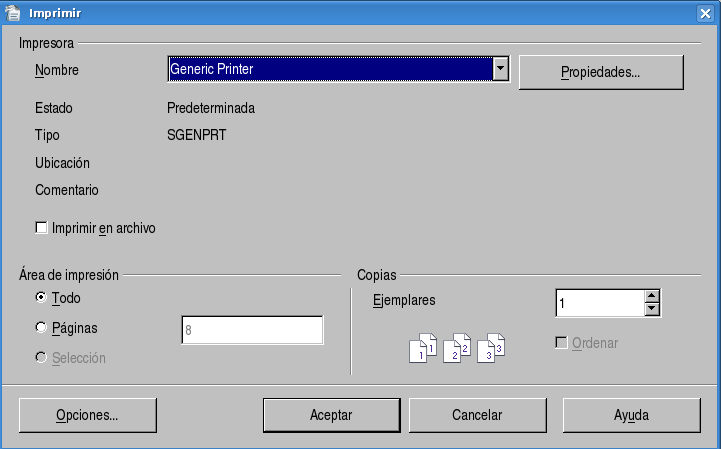This screenshot has width=721, height=449.
Task: Decrease Ejemplares with the down arrow
Action: [652, 309]
